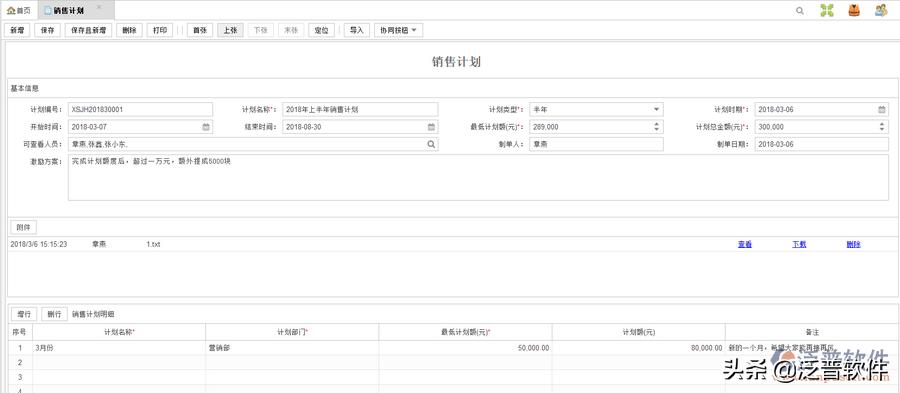Open the 协同按钮 dropdown
The image size is (900, 393).
pos(398,30)
